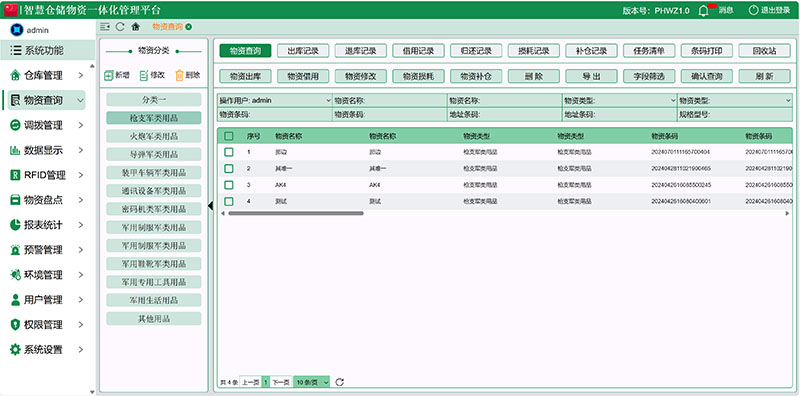The image size is (800, 396).
Task: Click the 新增 add category icon
Action: tap(108, 76)
